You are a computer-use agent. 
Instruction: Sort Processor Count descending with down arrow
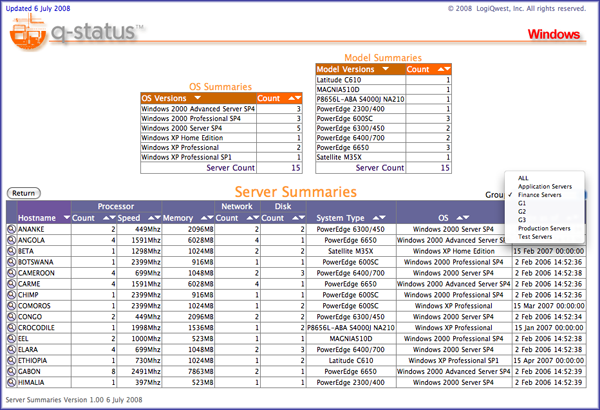pyautogui.click(x=112, y=217)
